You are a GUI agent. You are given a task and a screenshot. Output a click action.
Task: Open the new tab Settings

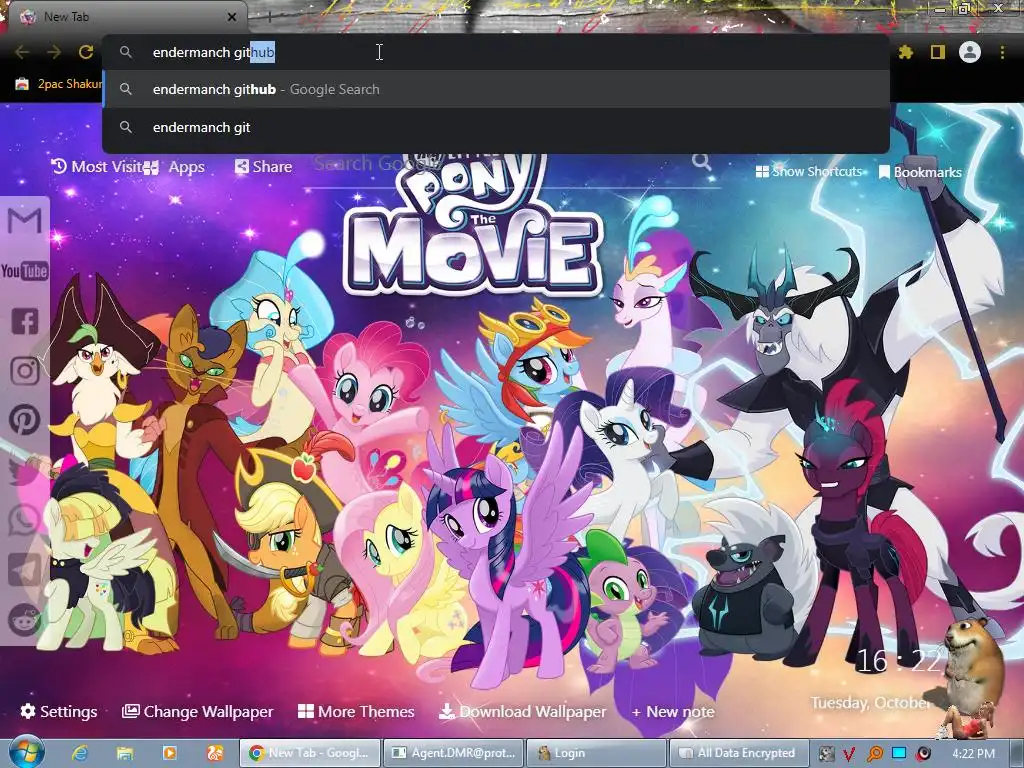click(x=59, y=711)
